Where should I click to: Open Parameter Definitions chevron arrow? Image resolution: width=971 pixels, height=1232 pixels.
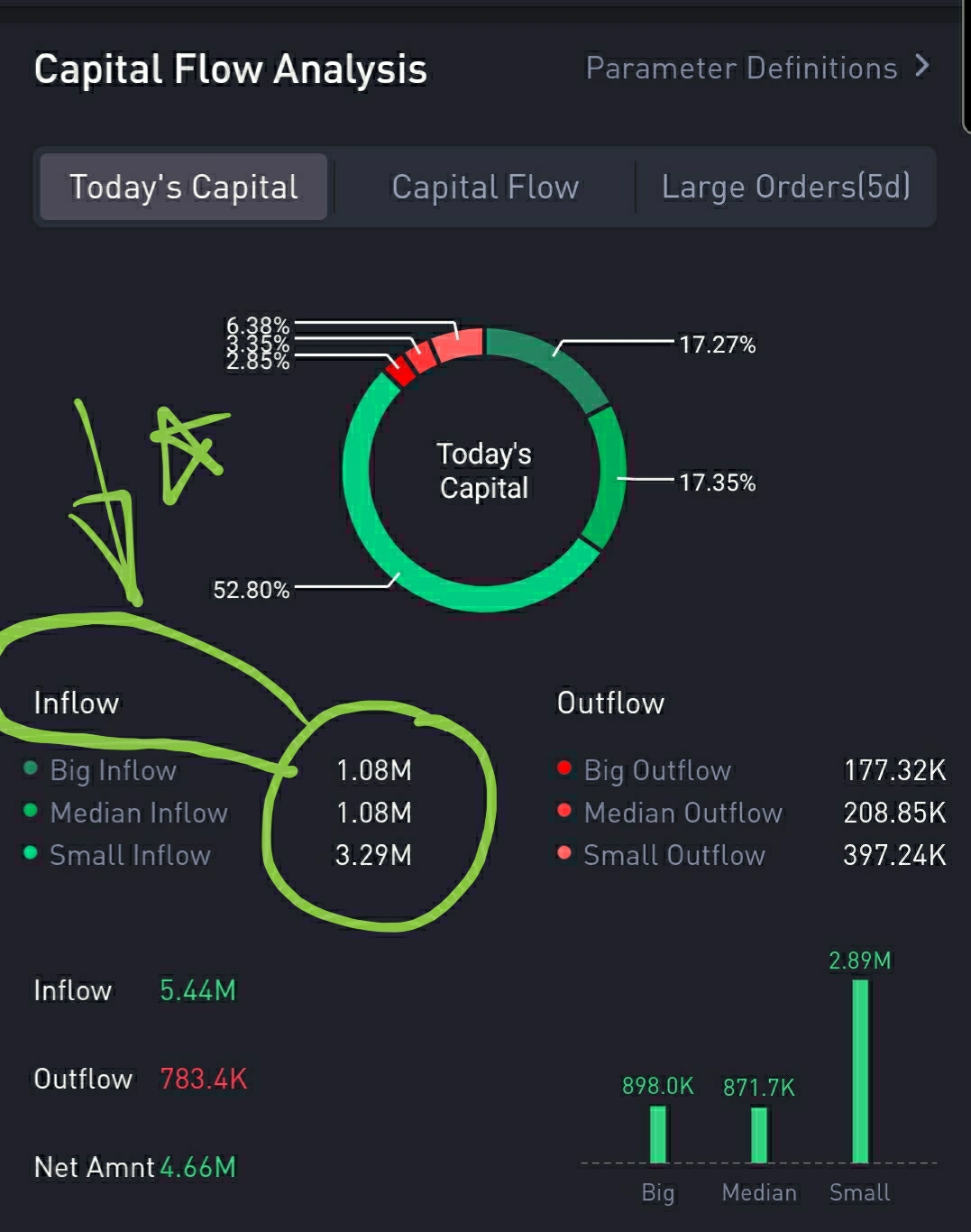click(x=921, y=66)
